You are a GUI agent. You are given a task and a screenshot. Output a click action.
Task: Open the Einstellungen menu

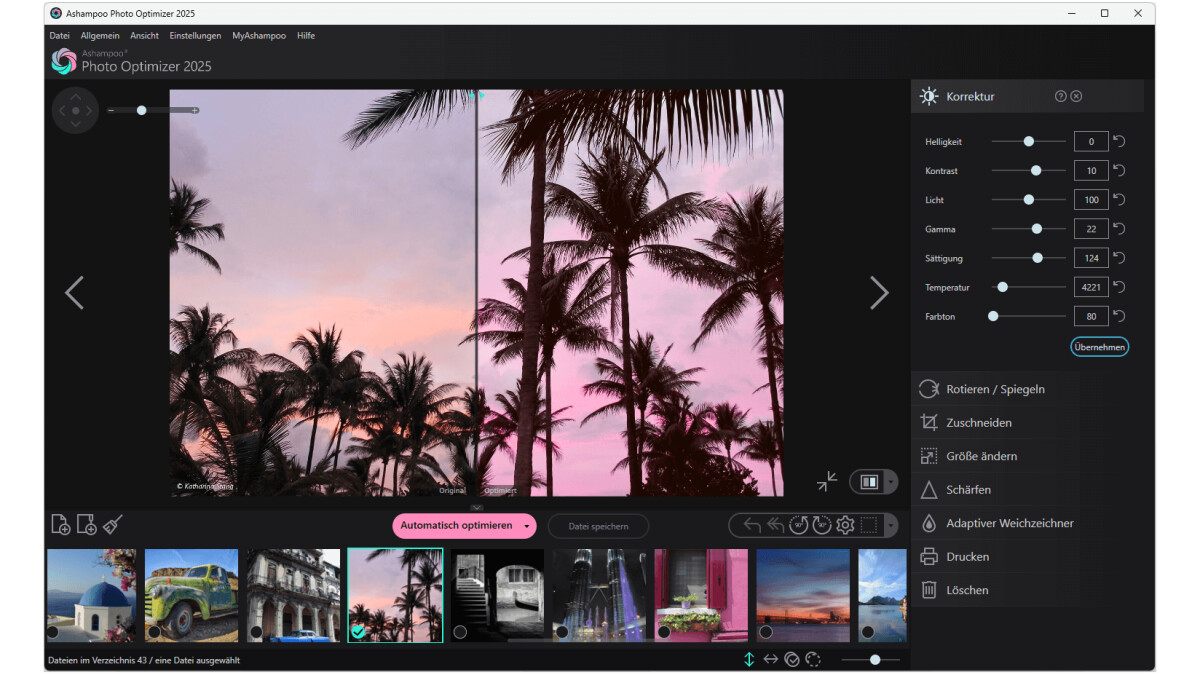pyautogui.click(x=196, y=35)
